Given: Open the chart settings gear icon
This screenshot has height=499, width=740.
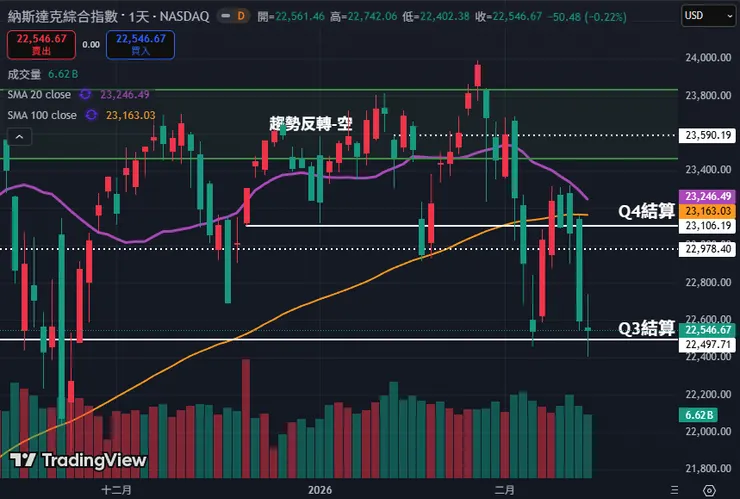Looking at the screenshot, I should 709,491.
